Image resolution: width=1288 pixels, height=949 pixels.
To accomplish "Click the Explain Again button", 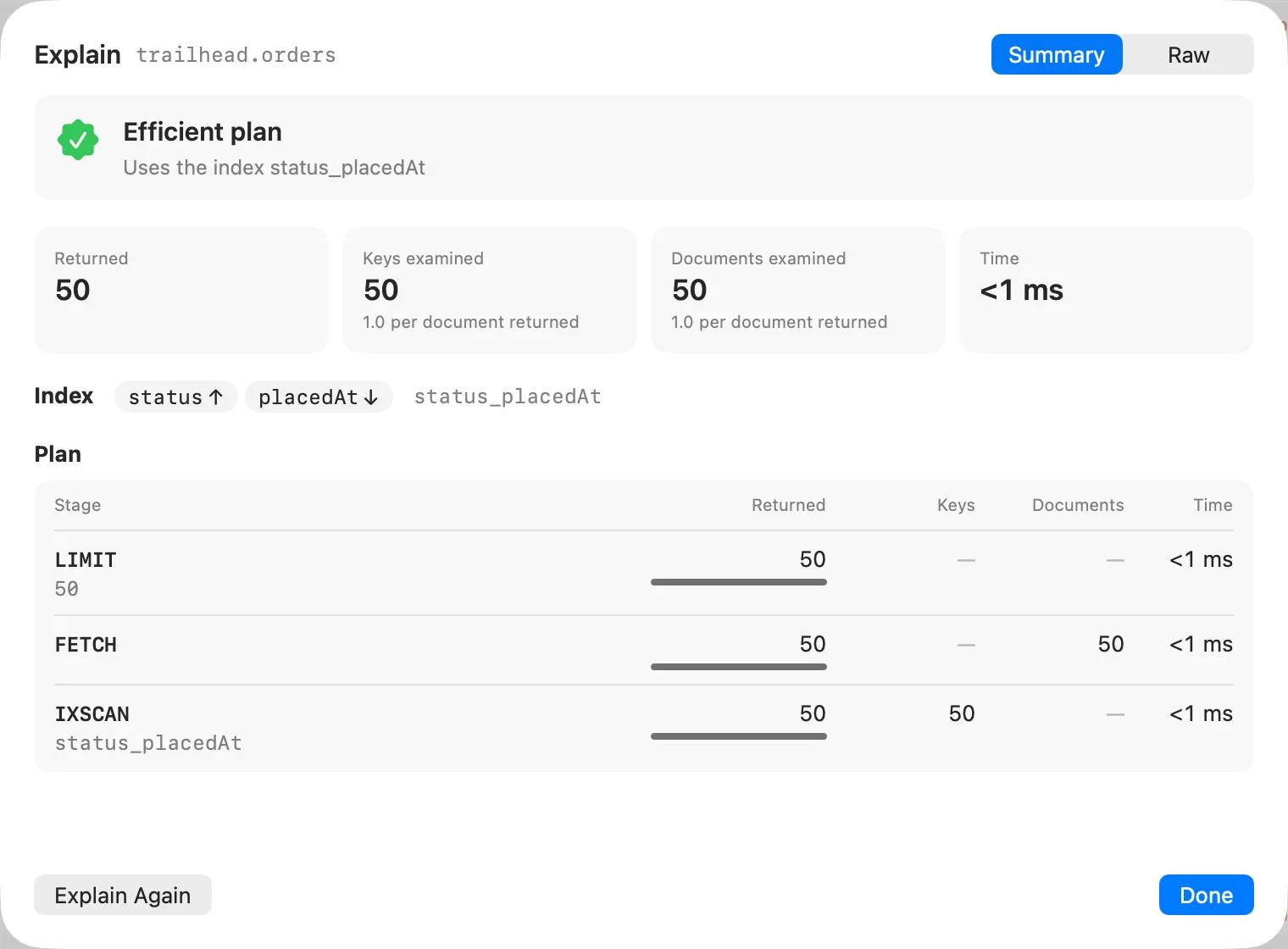I will [x=123, y=895].
